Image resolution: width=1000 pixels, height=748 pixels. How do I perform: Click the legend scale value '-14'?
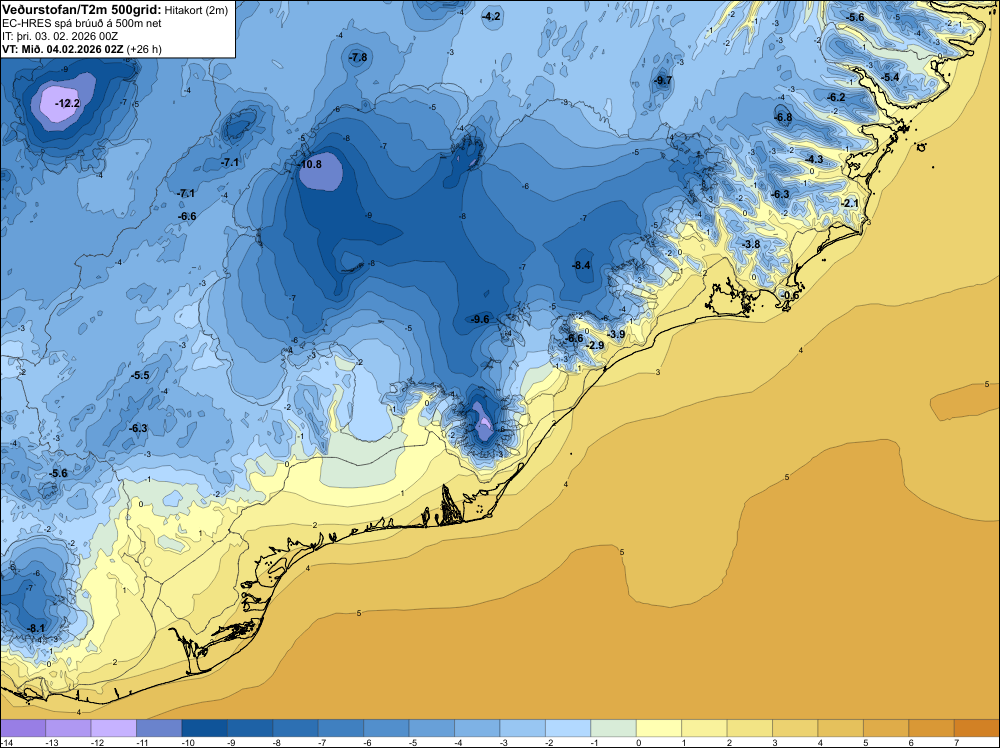point(6,742)
